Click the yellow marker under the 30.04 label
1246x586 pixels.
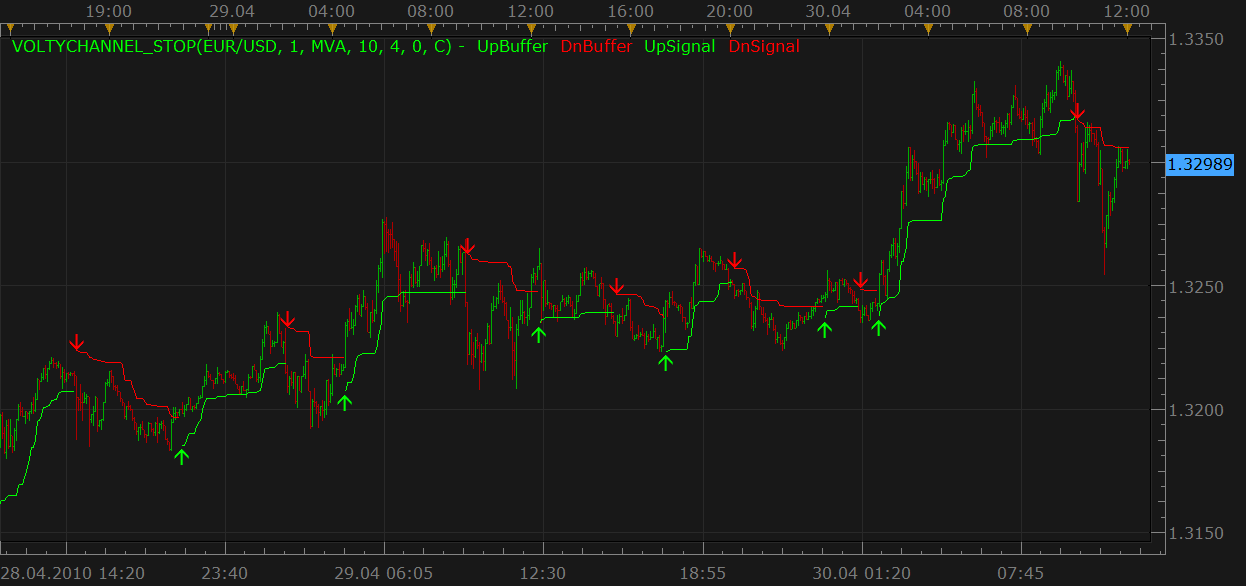click(x=829, y=28)
